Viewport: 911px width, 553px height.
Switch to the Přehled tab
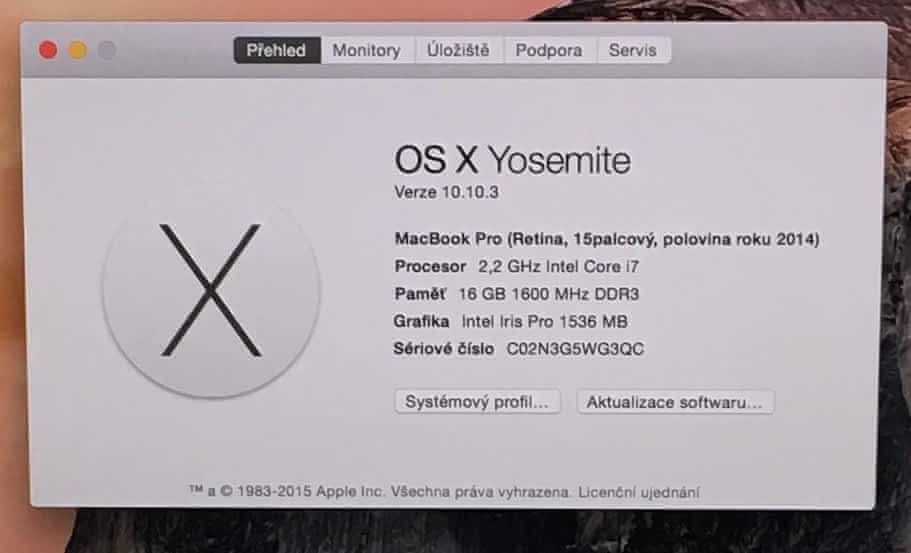coord(277,51)
